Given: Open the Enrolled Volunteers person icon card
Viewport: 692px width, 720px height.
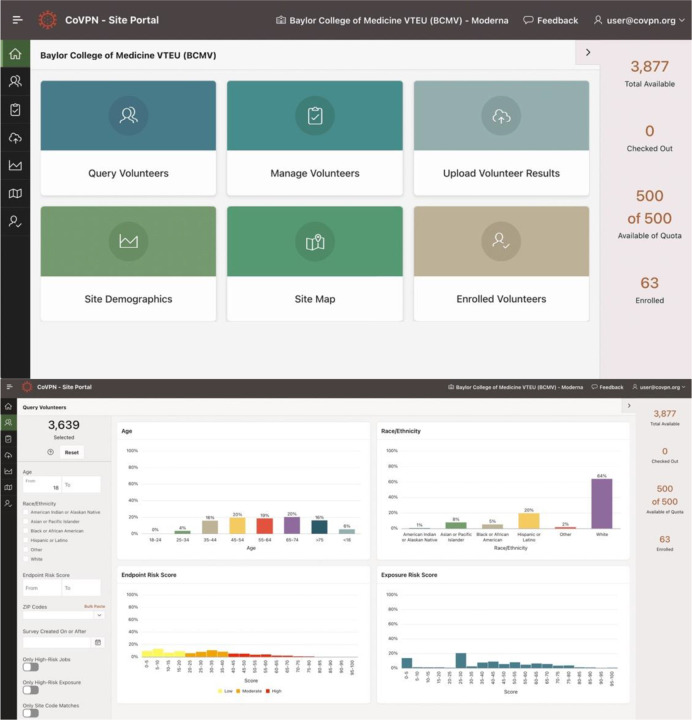Looking at the screenshot, I should tap(501, 241).
